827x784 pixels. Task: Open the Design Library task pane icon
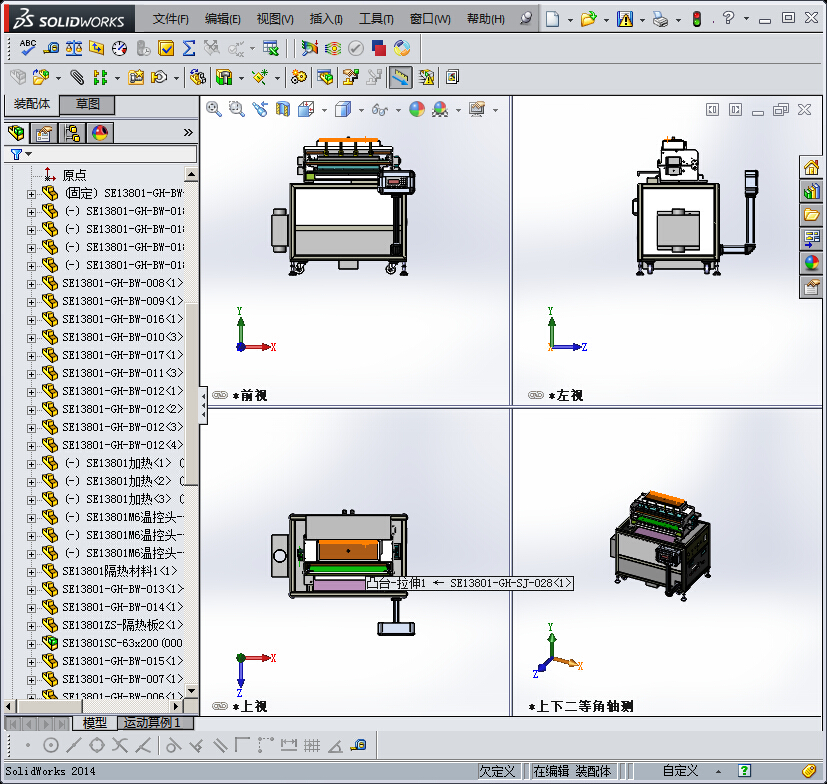pos(811,192)
